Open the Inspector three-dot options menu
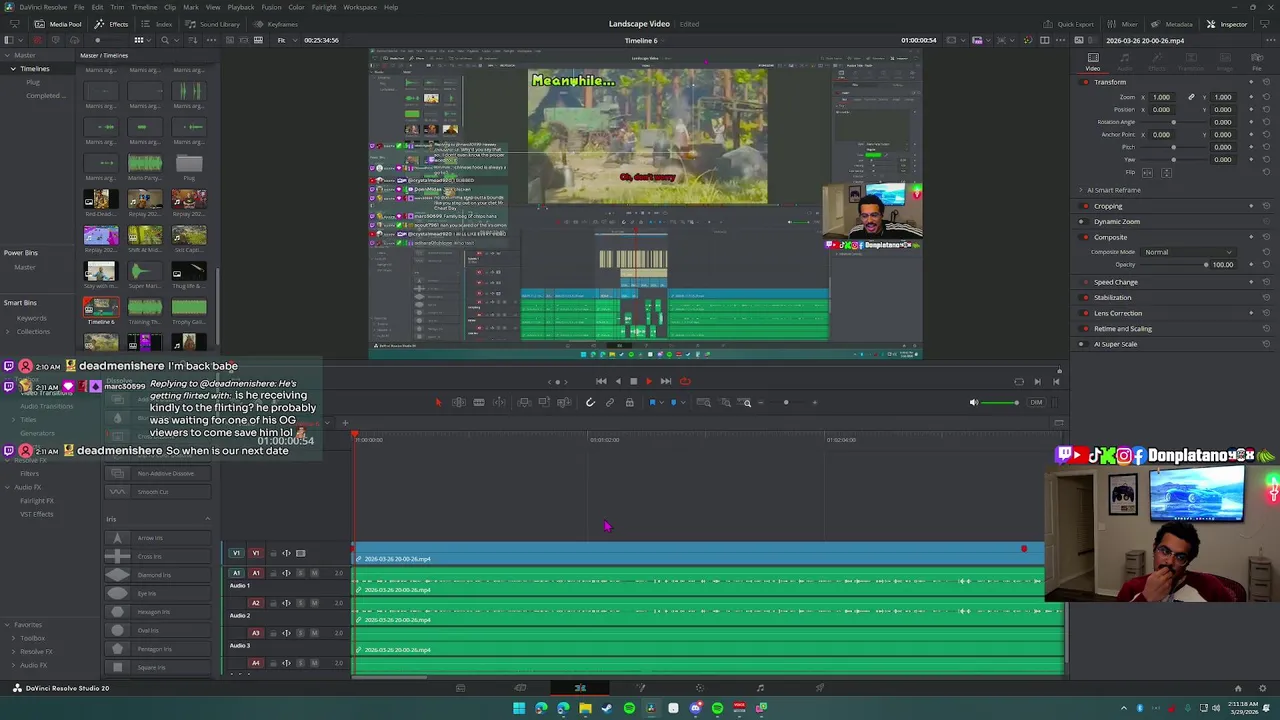Viewport: 1280px width, 720px height. [1271, 40]
